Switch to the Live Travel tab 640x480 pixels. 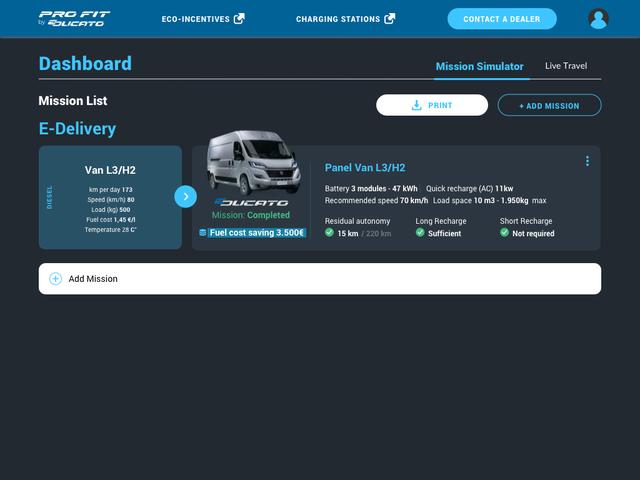tap(566, 66)
